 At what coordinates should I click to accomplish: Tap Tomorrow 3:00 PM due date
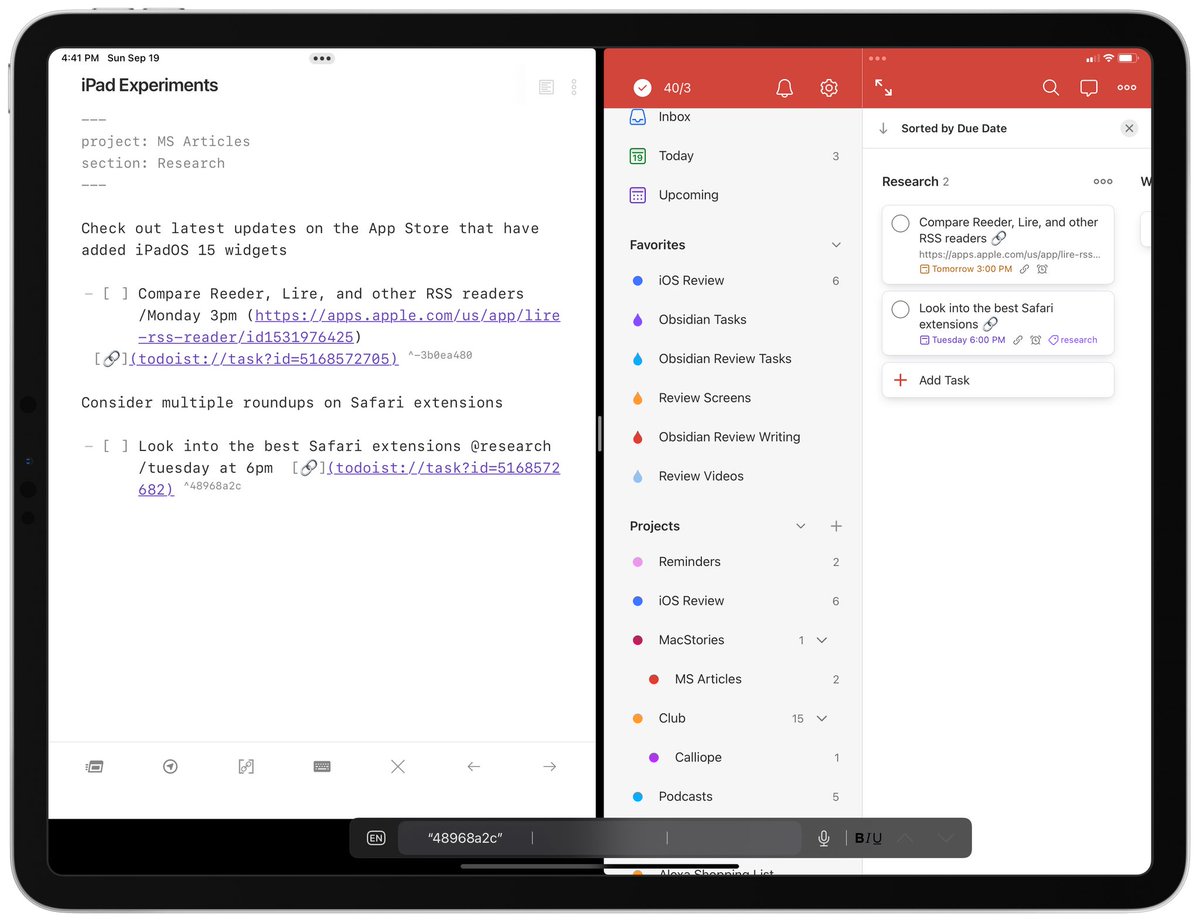click(x=966, y=269)
